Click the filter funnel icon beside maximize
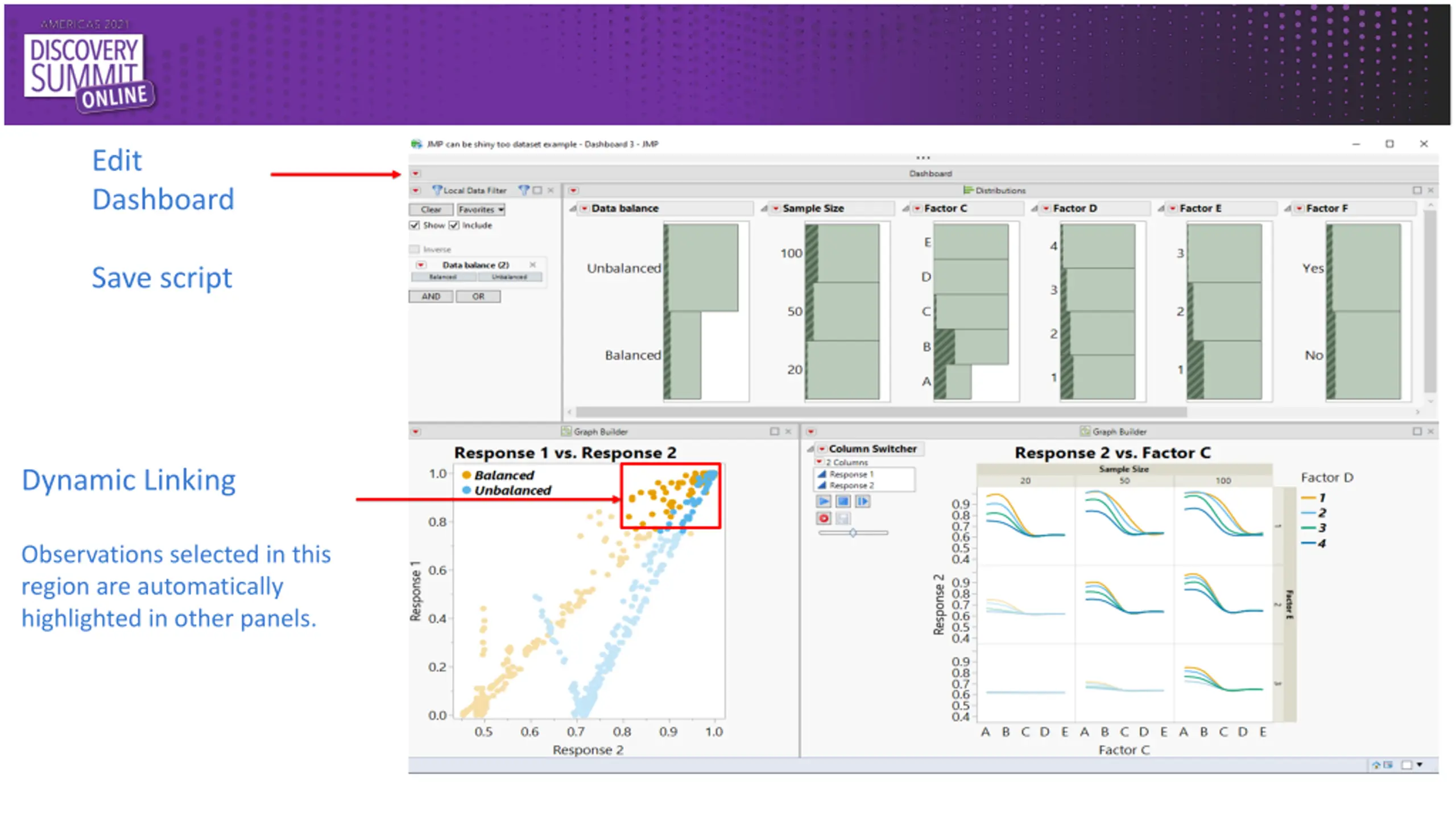The height and width of the screenshot is (818, 1456). [523, 190]
